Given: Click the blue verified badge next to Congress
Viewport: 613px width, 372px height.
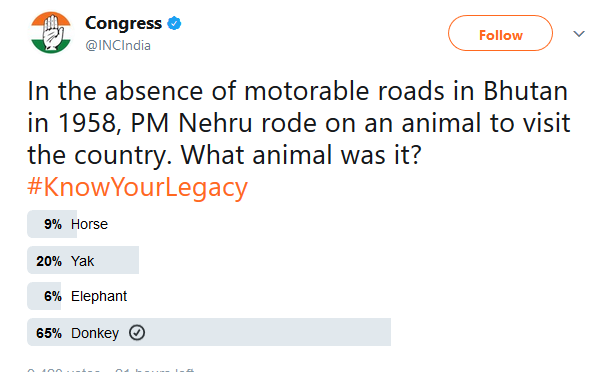Looking at the screenshot, I should pos(174,24).
